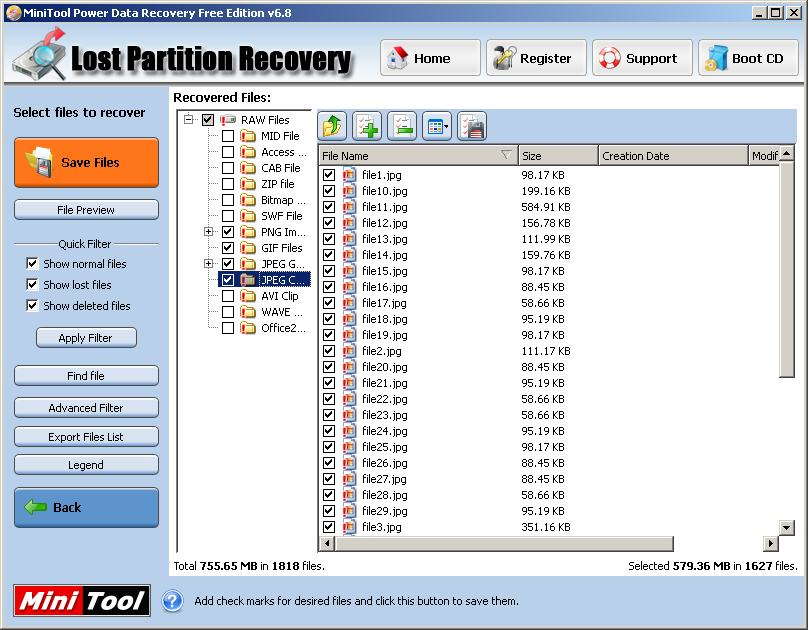Click the check all files toolbar icon

pyautogui.click(x=367, y=126)
